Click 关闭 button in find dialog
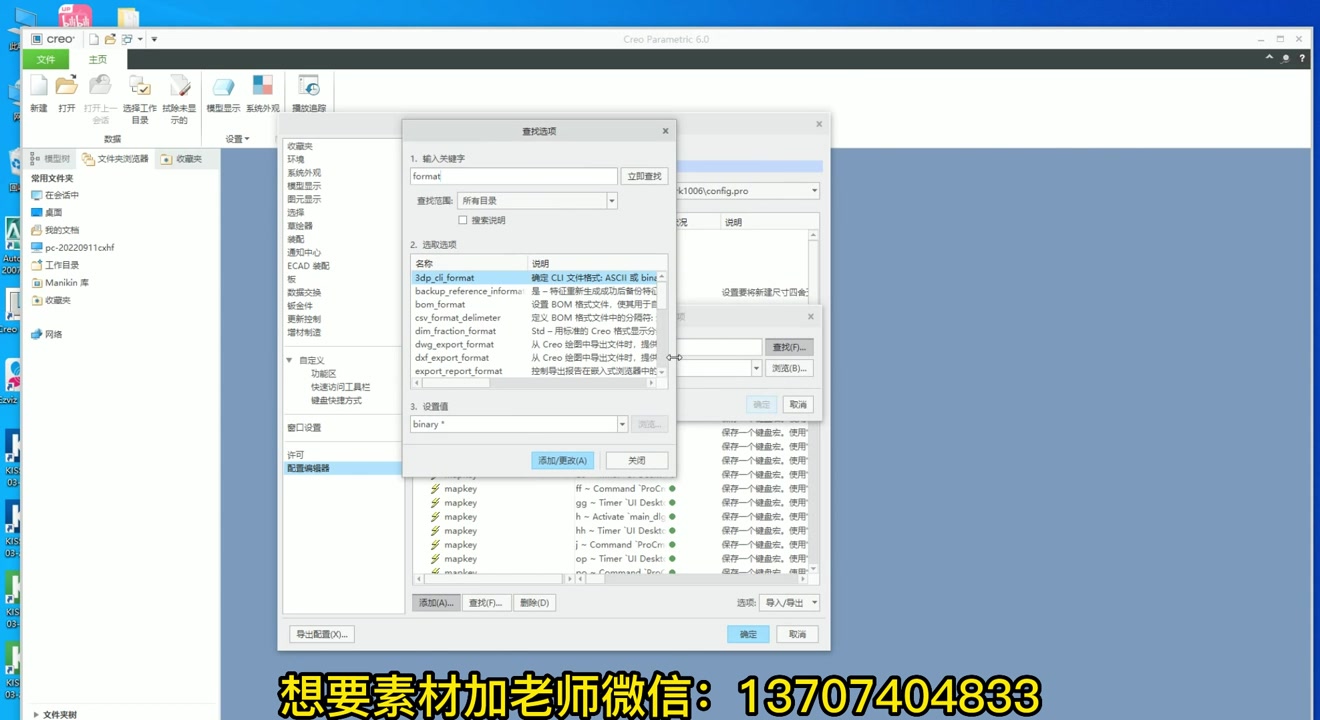Screen dimensions: 1320x720 637,461
